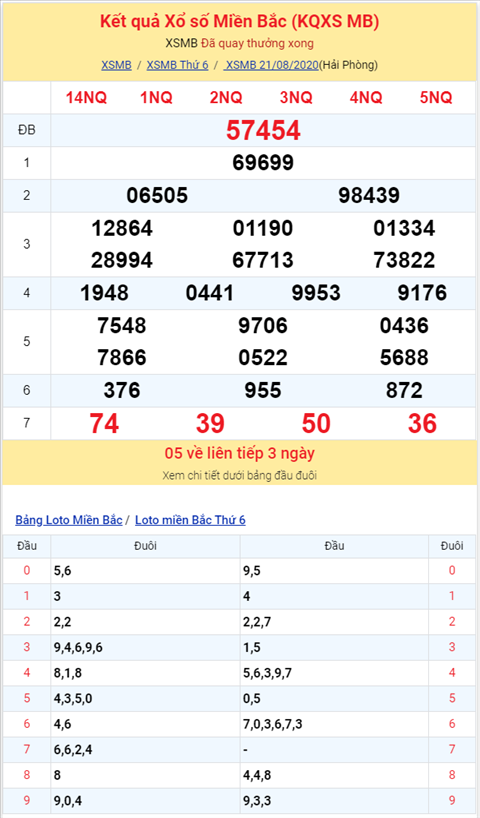Click third prize number 01334

pos(404,228)
